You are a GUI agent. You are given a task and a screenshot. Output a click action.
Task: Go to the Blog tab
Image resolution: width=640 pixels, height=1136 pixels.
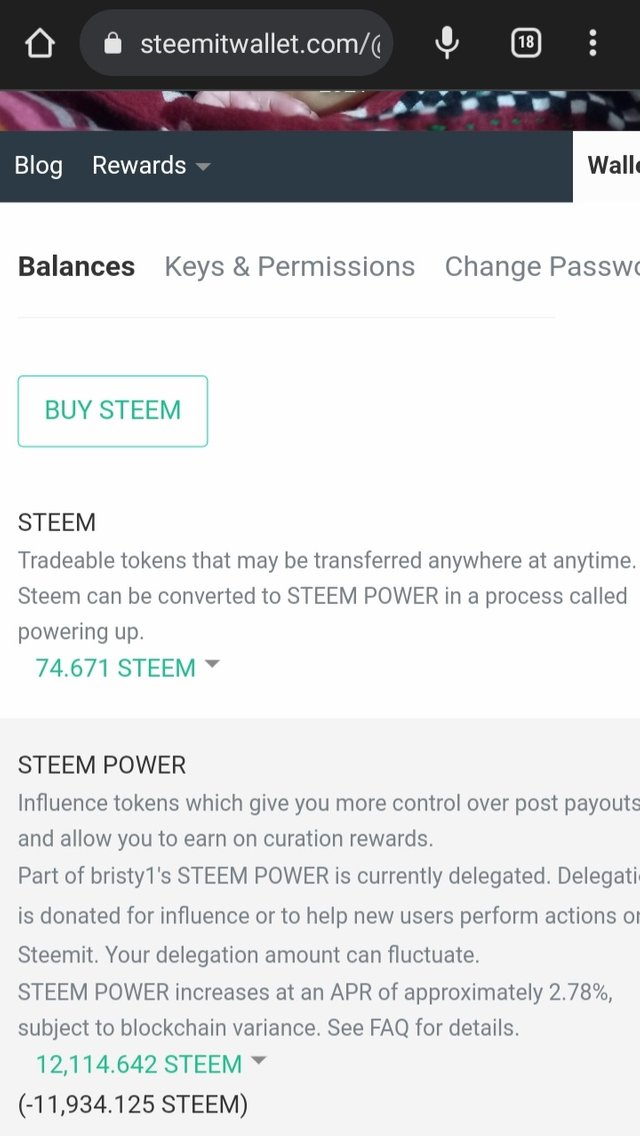(x=38, y=165)
